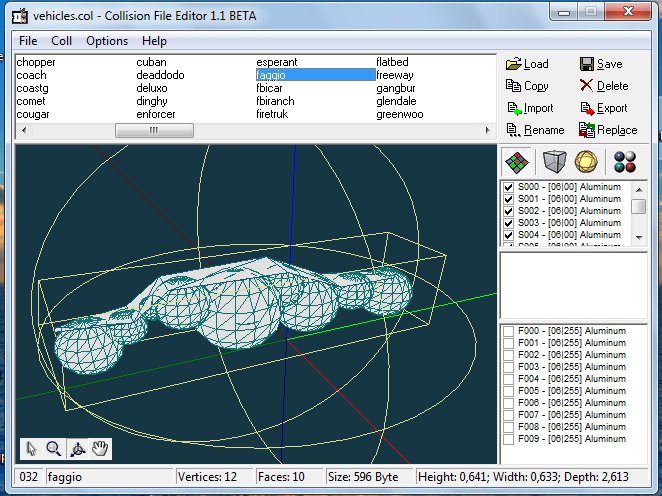
Task: Select the pointer tool in viewport
Action: click(31, 448)
